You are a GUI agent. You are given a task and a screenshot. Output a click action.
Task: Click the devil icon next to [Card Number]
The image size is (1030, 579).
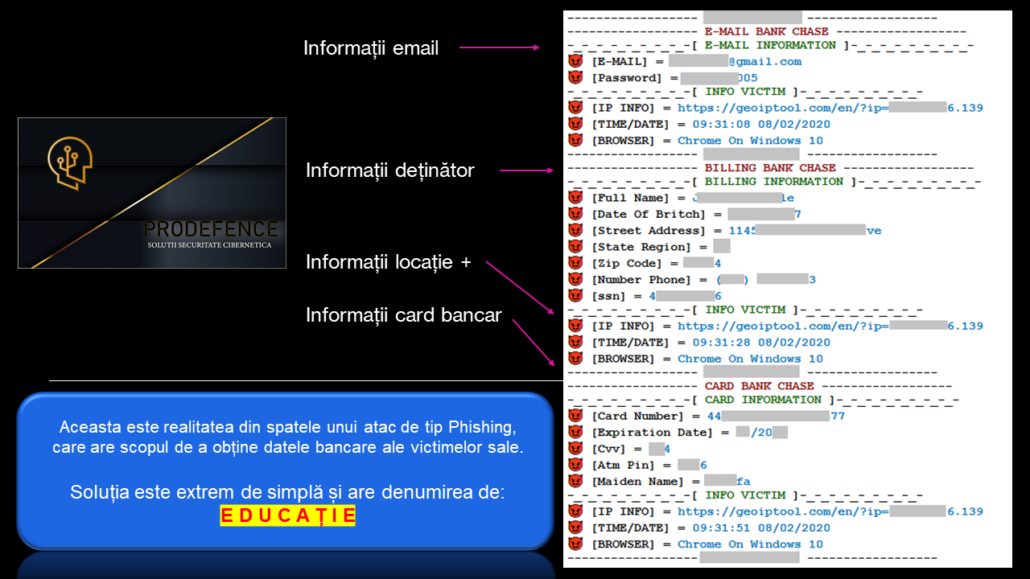coord(575,415)
